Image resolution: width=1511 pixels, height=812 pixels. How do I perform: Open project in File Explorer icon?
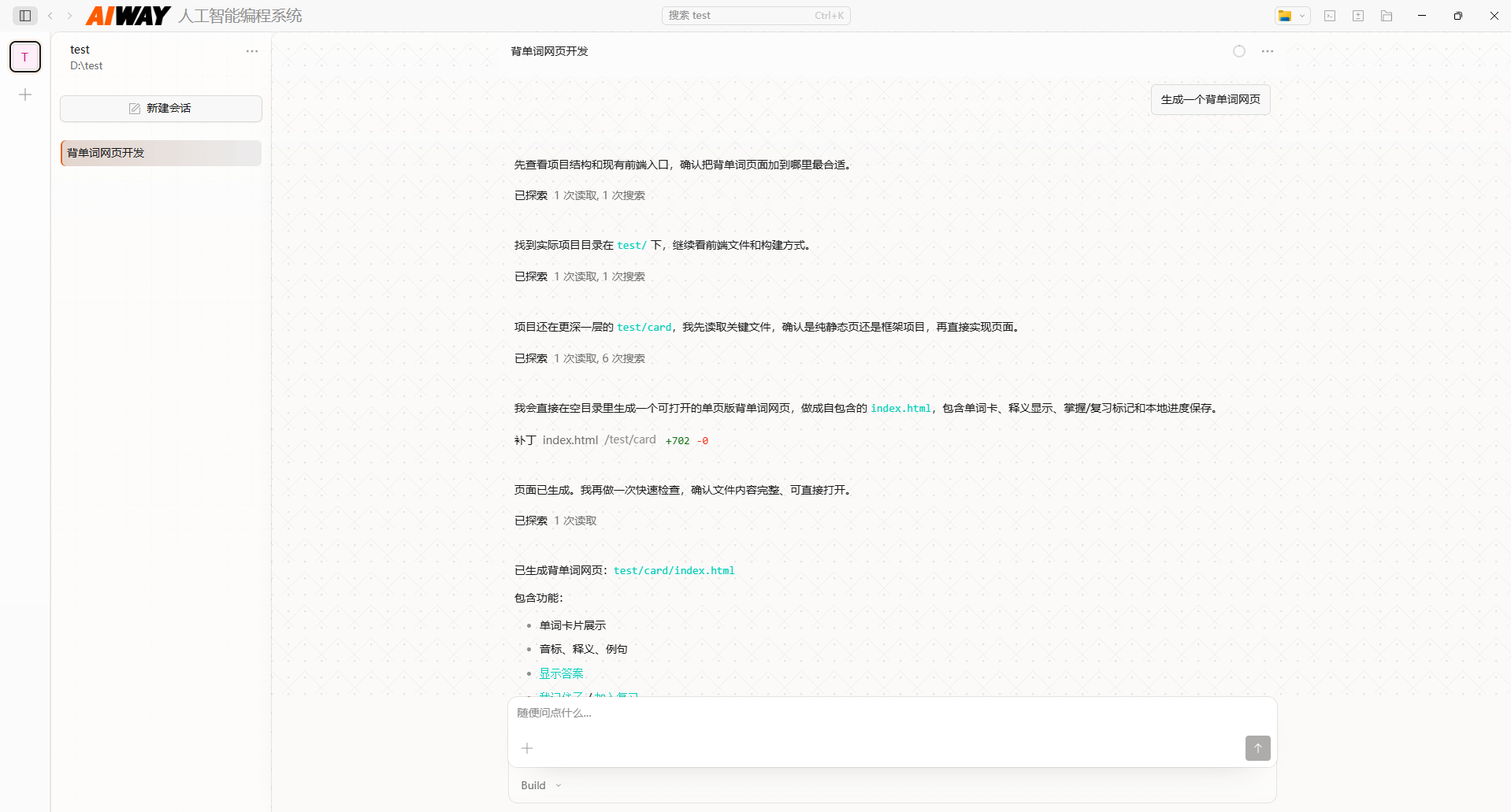(x=1285, y=16)
